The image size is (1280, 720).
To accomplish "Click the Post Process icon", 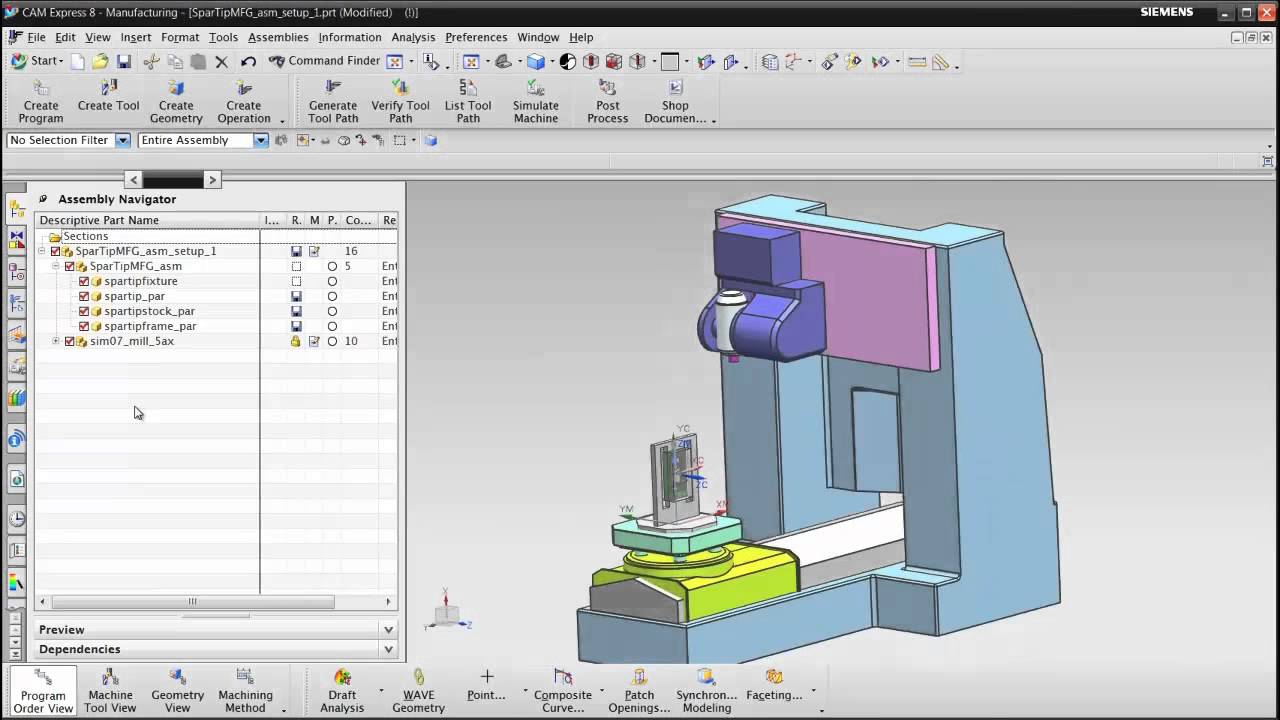I will (607, 88).
